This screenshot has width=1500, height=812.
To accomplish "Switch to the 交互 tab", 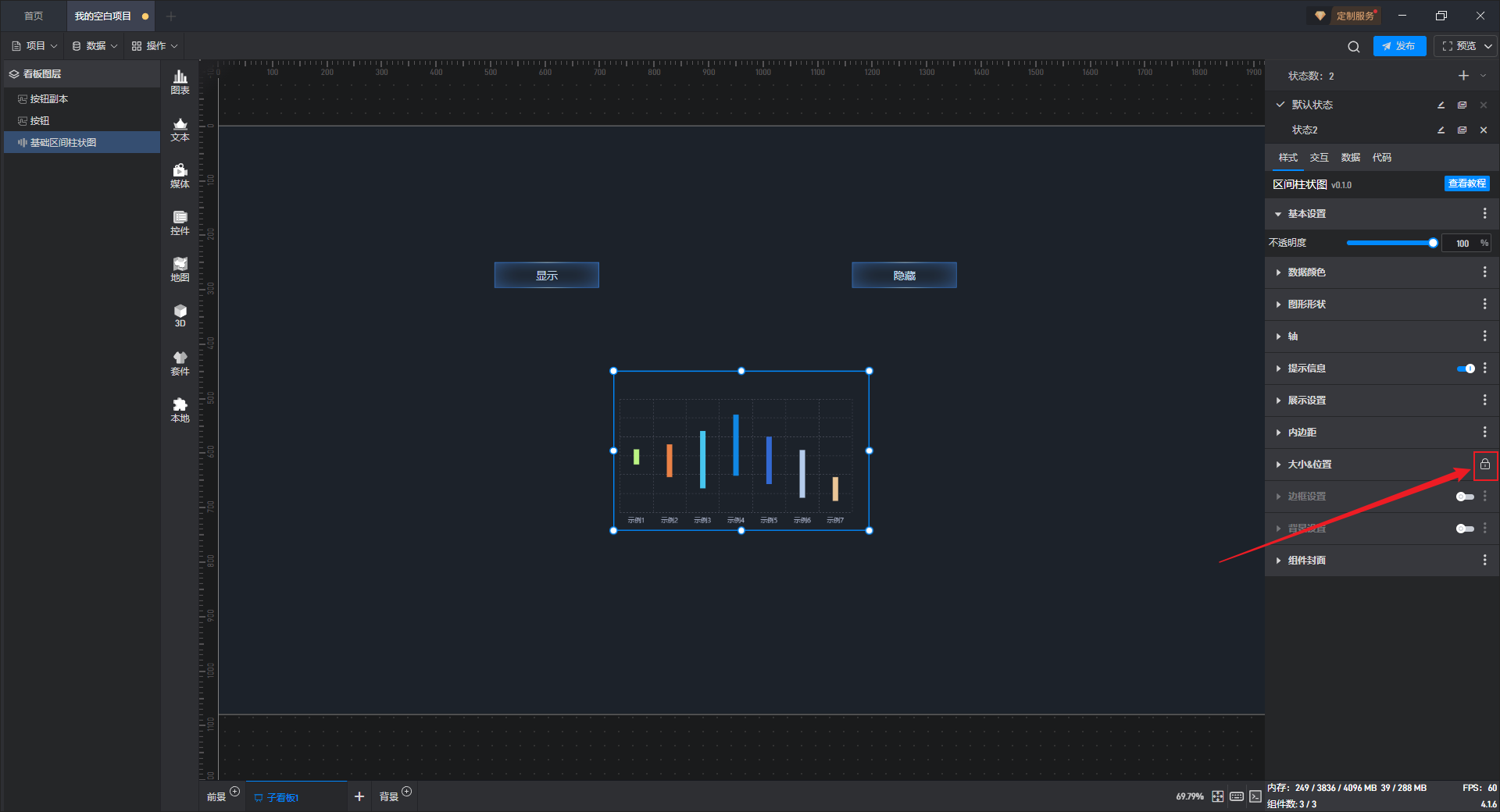I will [1320, 158].
